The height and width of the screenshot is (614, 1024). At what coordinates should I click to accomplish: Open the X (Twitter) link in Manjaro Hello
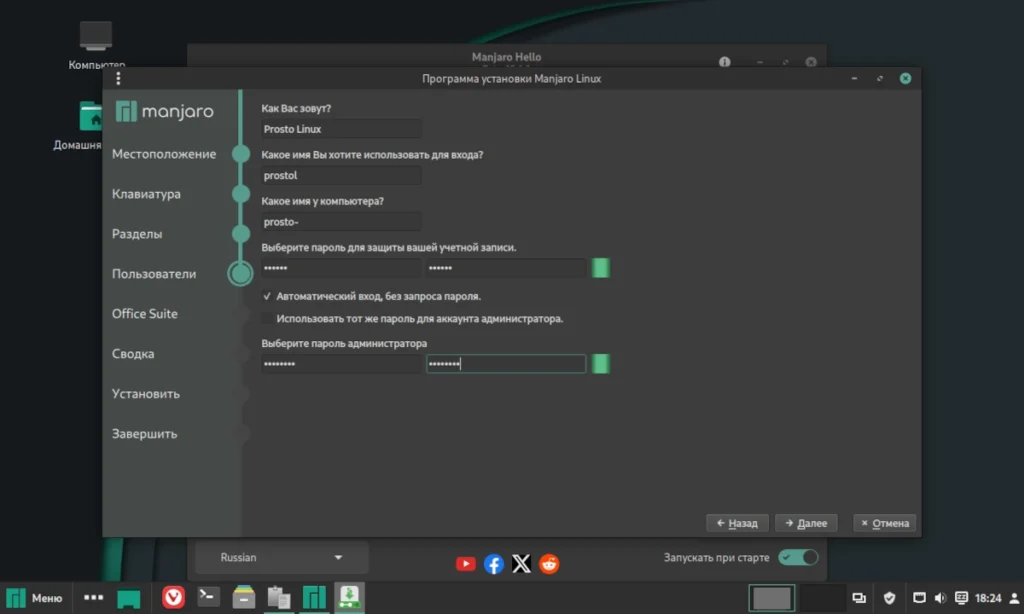pos(521,564)
